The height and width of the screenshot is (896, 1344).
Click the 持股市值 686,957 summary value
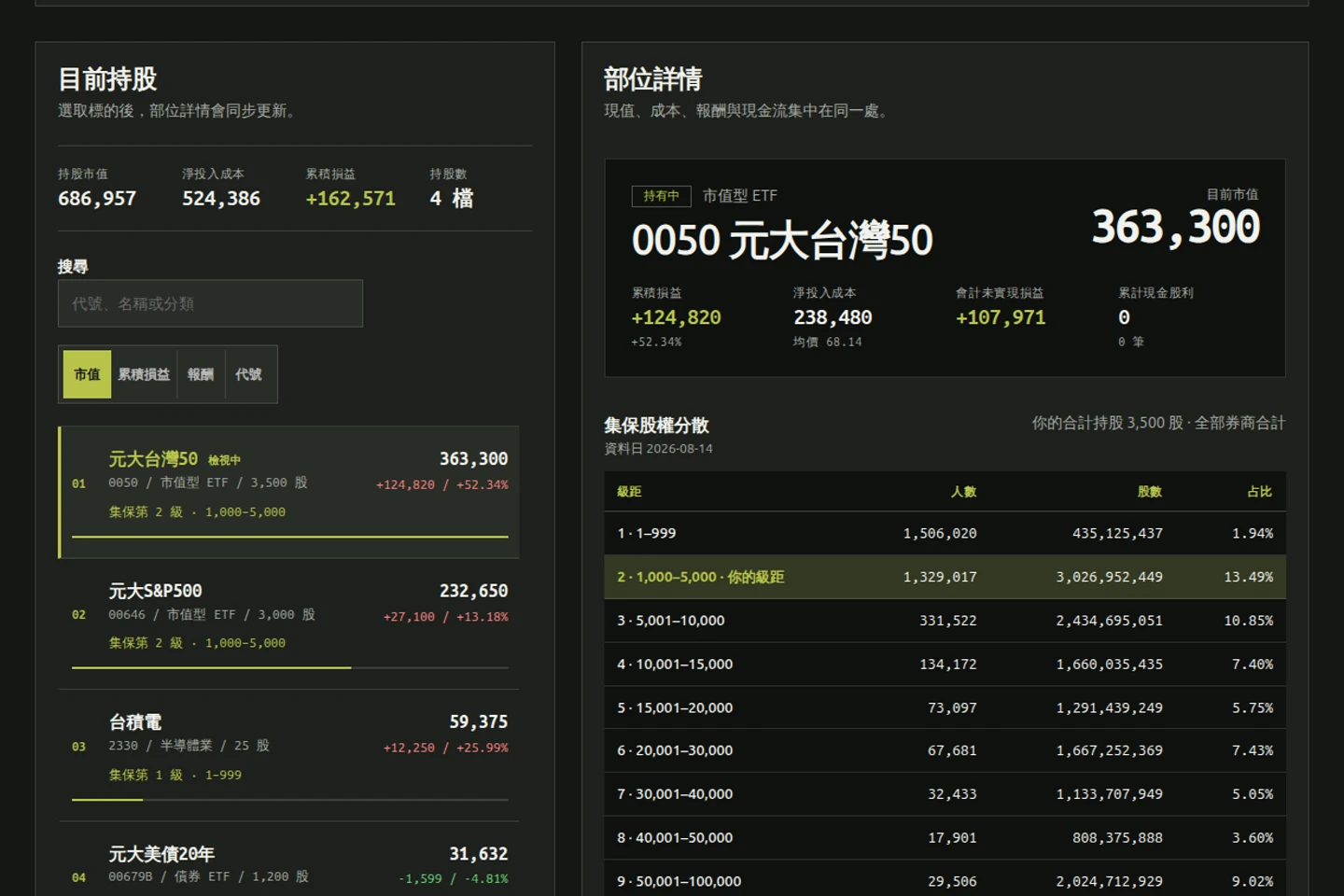(x=97, y=199)
